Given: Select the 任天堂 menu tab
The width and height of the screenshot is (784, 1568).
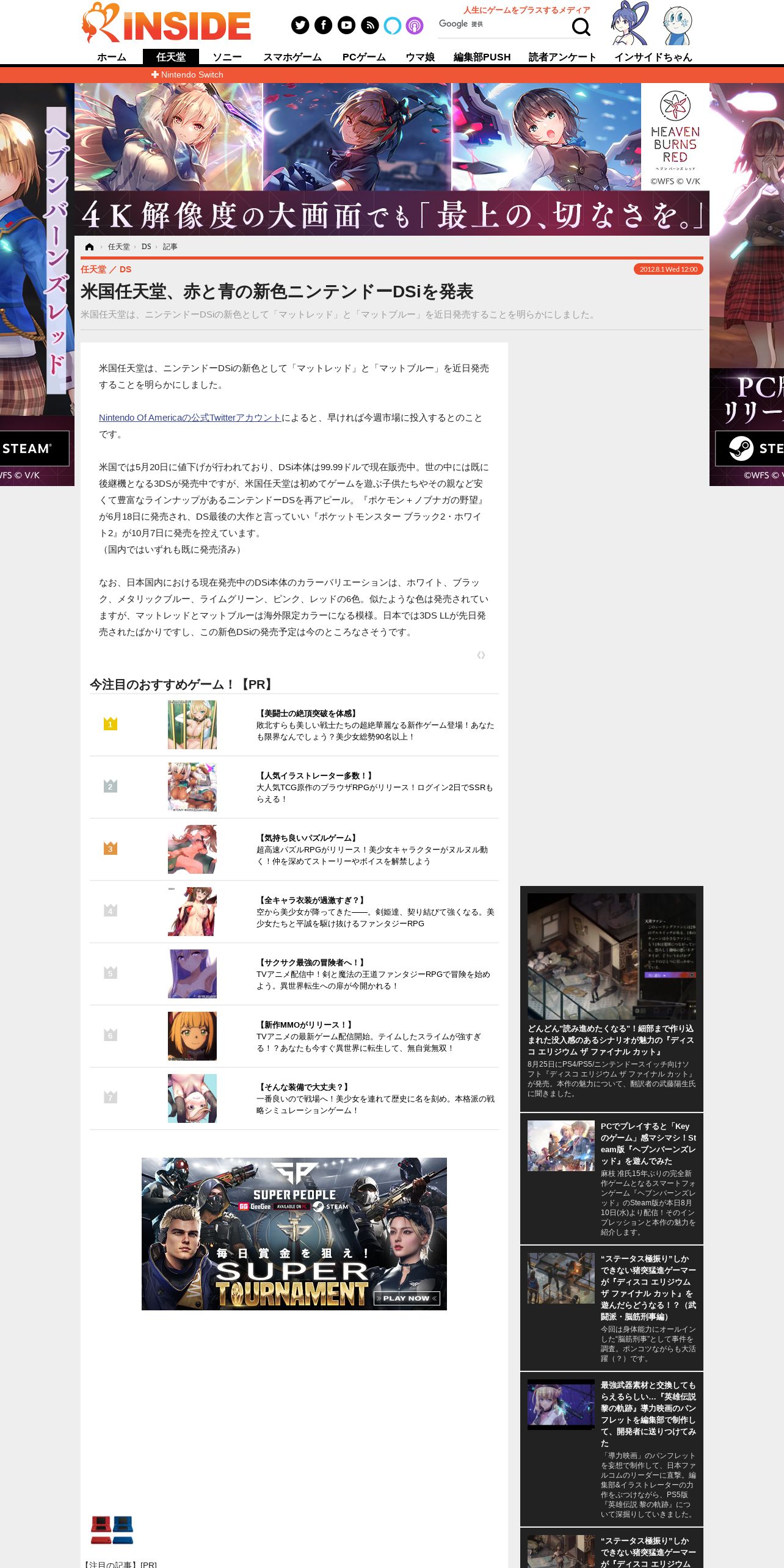Looking at the screenshot, I should (171, 57).
